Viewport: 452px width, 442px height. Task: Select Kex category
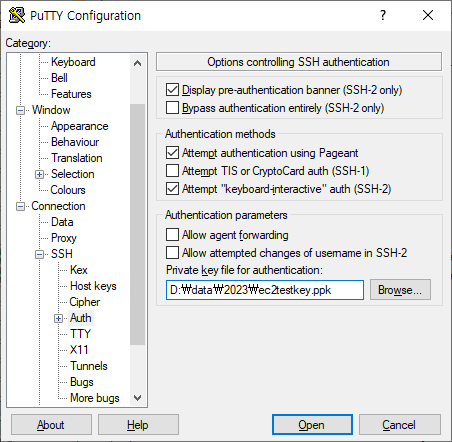point(79,270)
